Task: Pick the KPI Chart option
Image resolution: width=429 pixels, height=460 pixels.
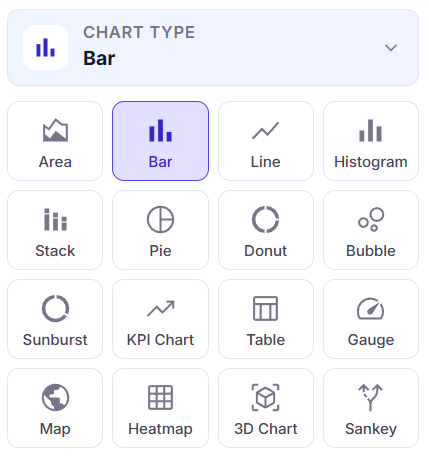Action: point(160,319)
